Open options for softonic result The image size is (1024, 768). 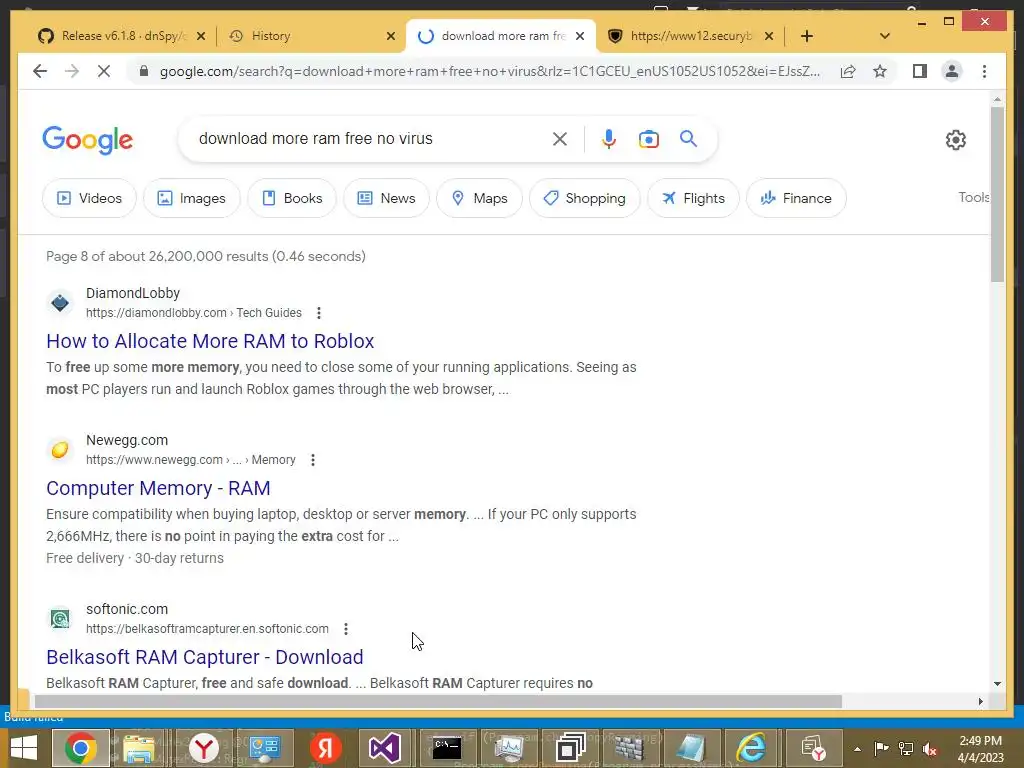(346, 629)
